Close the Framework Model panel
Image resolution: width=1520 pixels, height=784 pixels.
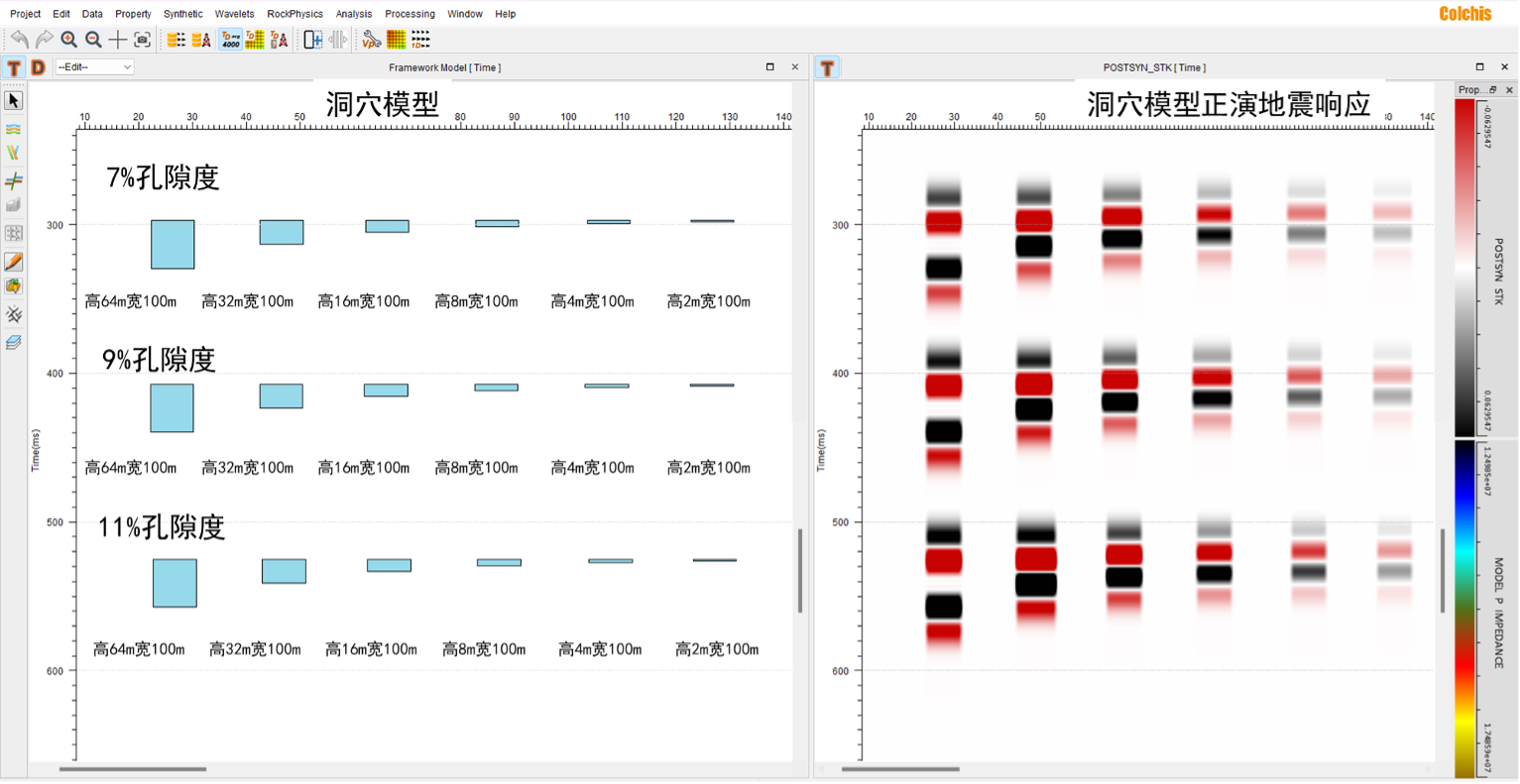pyautogui.click(x=795, y=67)
